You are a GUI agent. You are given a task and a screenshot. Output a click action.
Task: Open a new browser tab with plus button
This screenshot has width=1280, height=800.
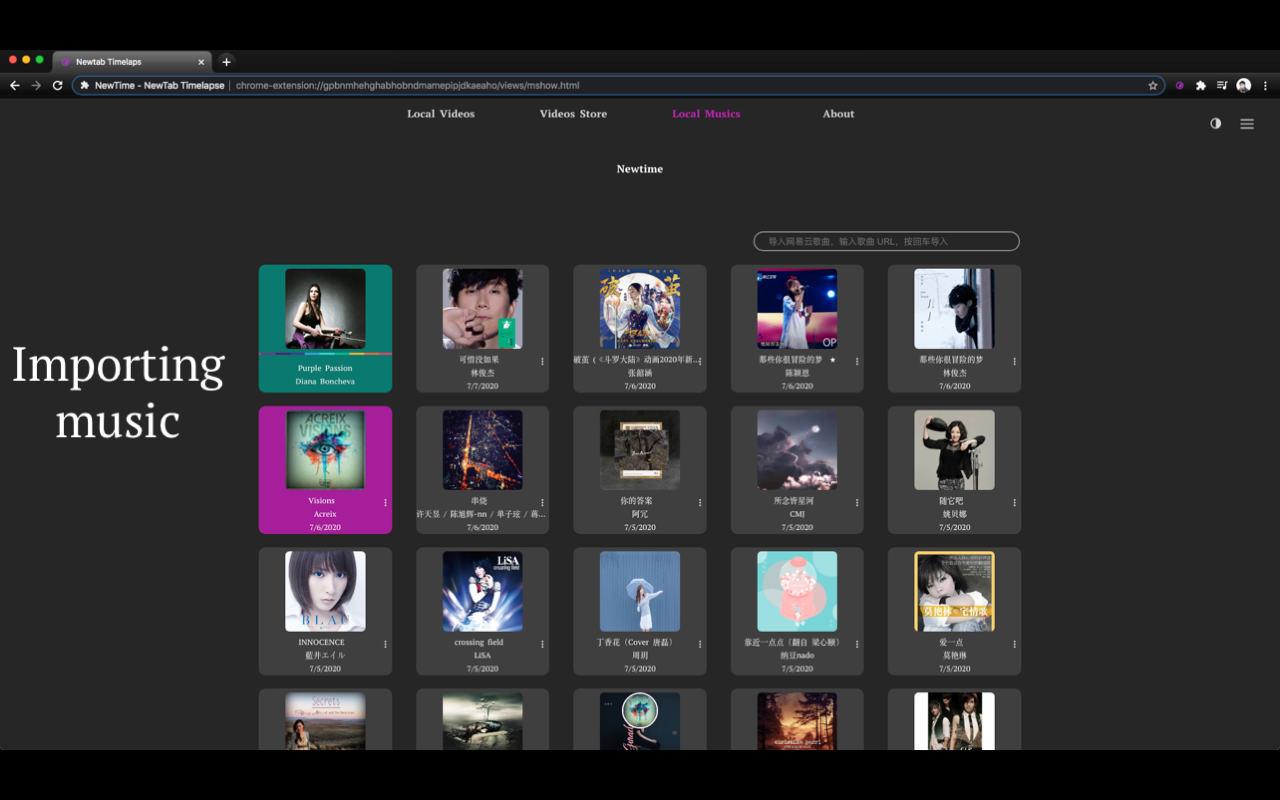coord(226,61)
